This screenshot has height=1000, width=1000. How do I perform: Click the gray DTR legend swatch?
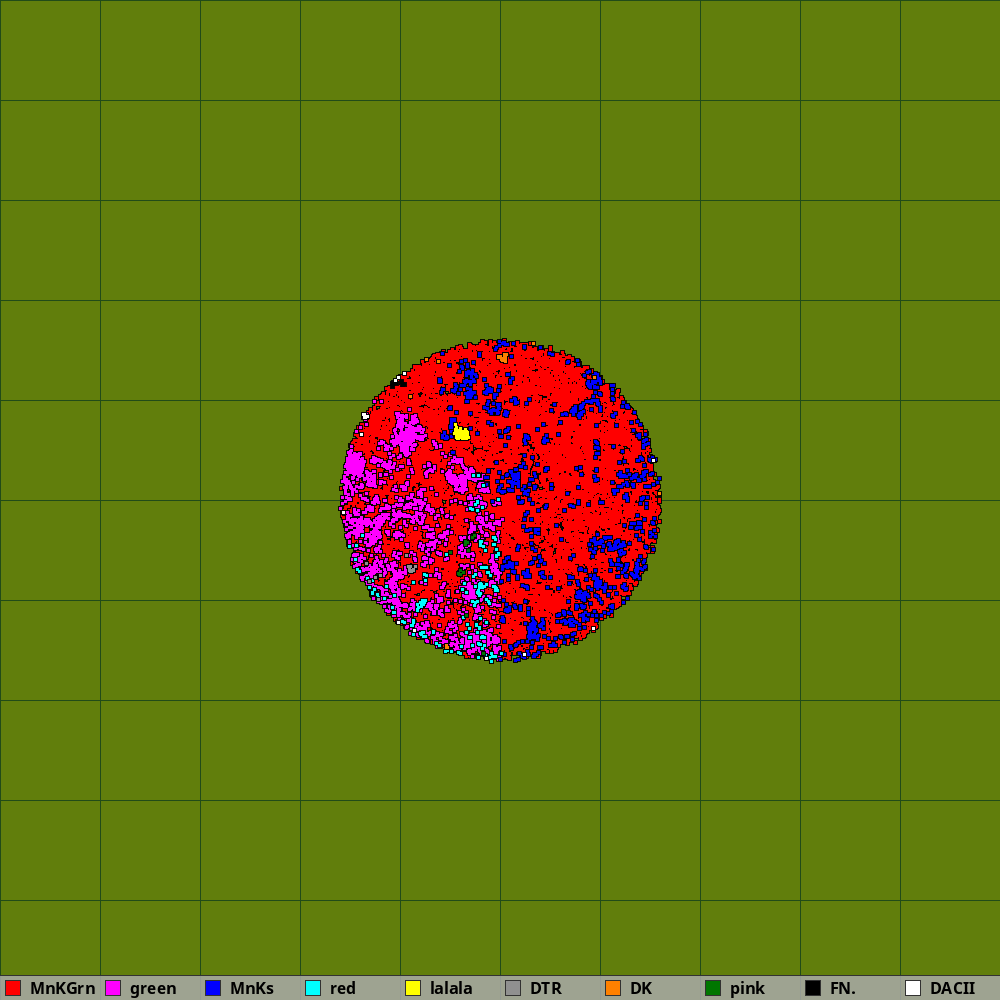pos(513,988)
